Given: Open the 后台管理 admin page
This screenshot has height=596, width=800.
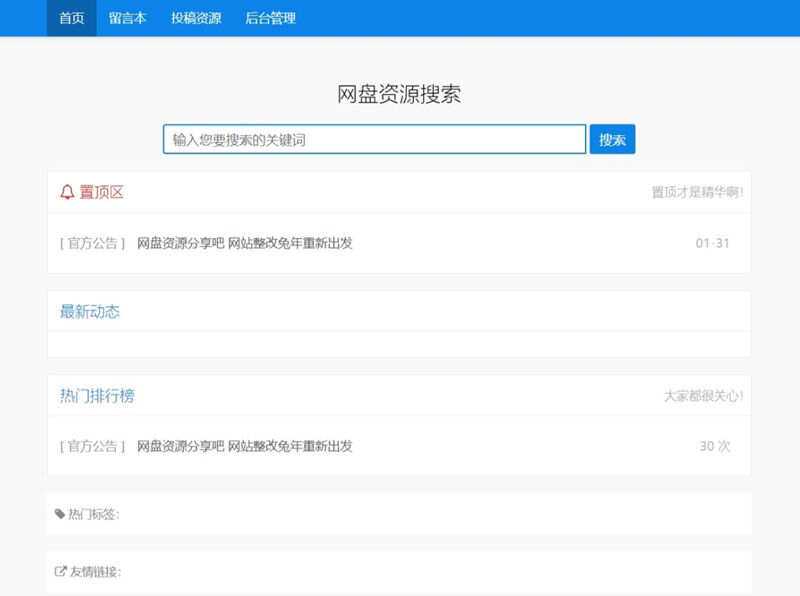Looking at the screenshot, I should (270, 17).
